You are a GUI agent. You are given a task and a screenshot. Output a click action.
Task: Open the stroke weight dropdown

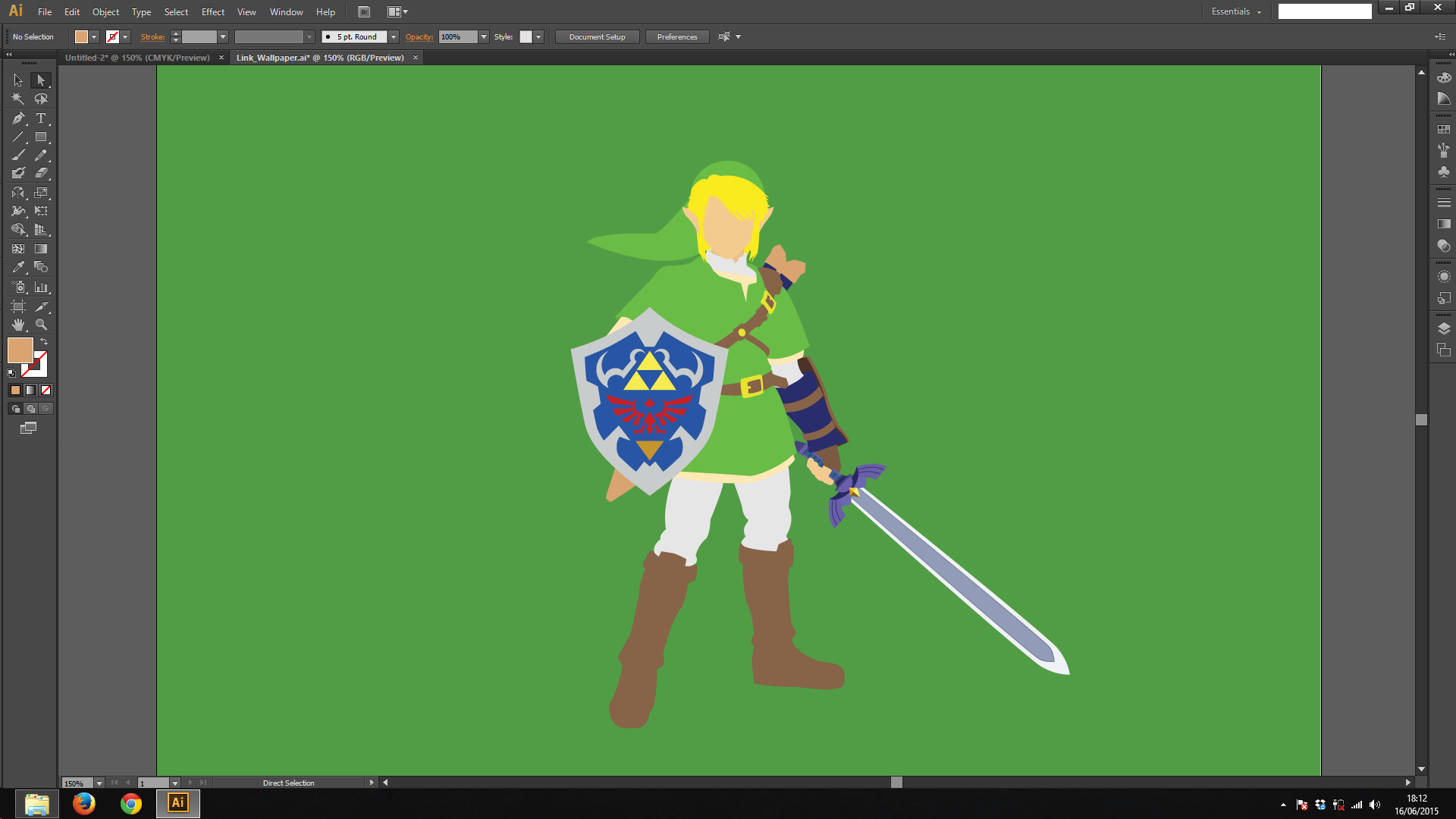(x=223, y=37)
